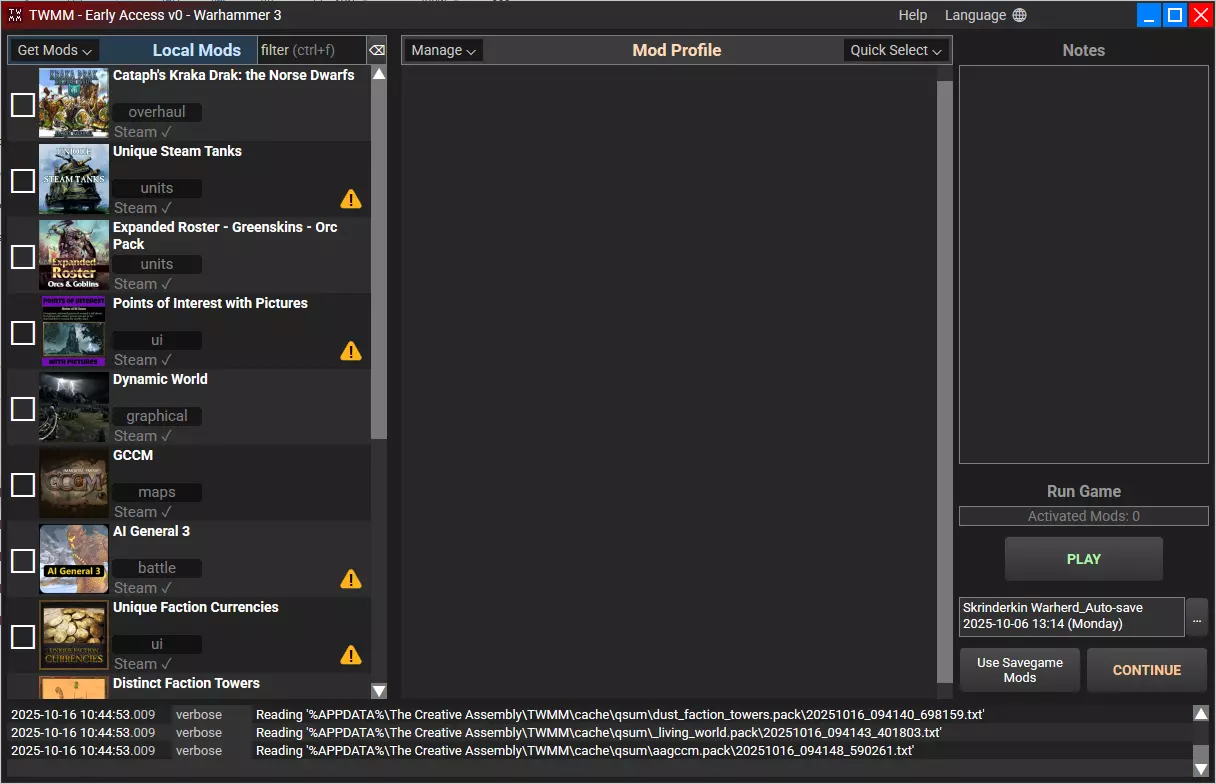
Task: Open the Get Mods dropdown
Action: [55, 50]
